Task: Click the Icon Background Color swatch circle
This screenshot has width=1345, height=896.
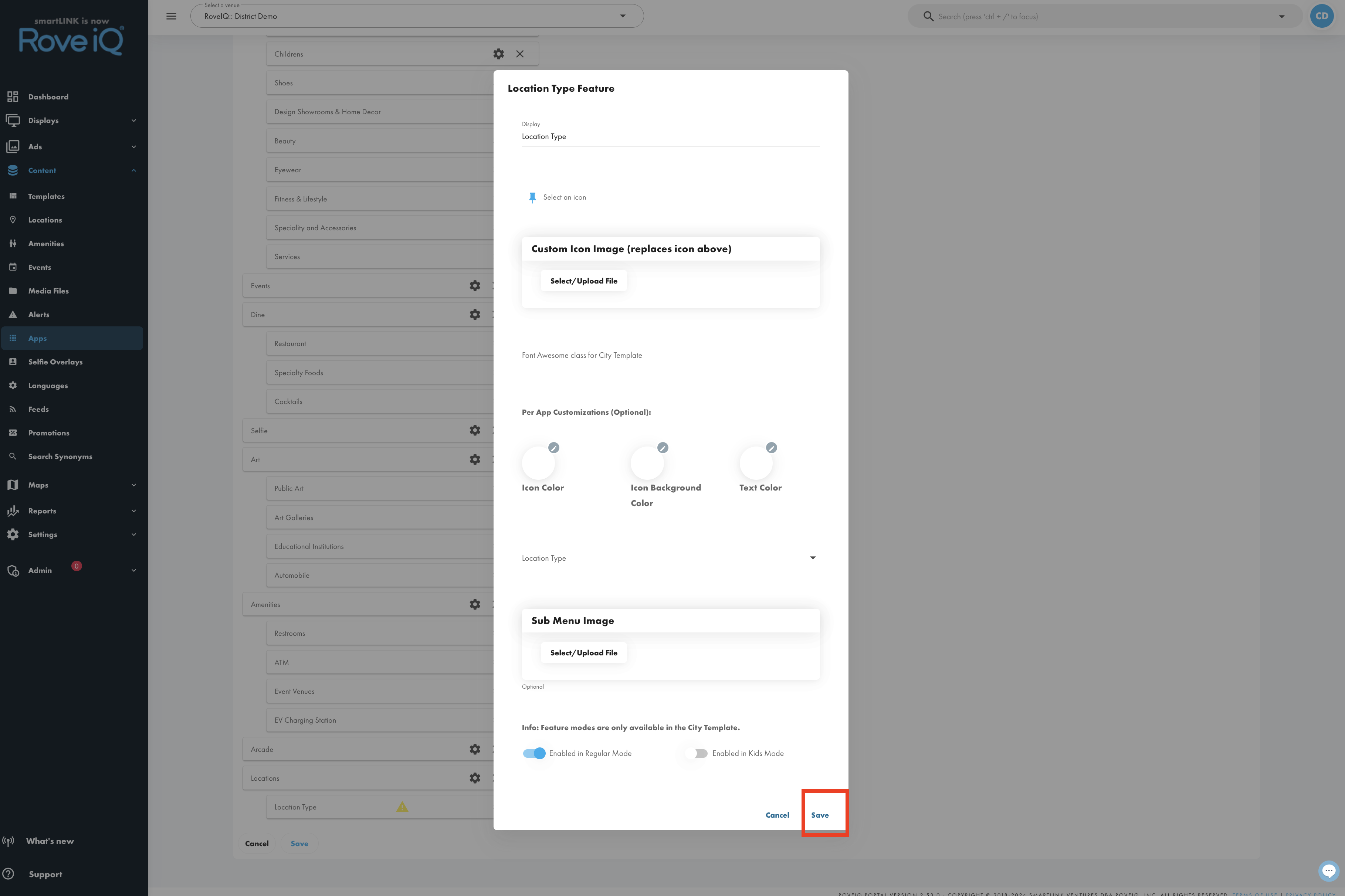Action: point(647,463)
